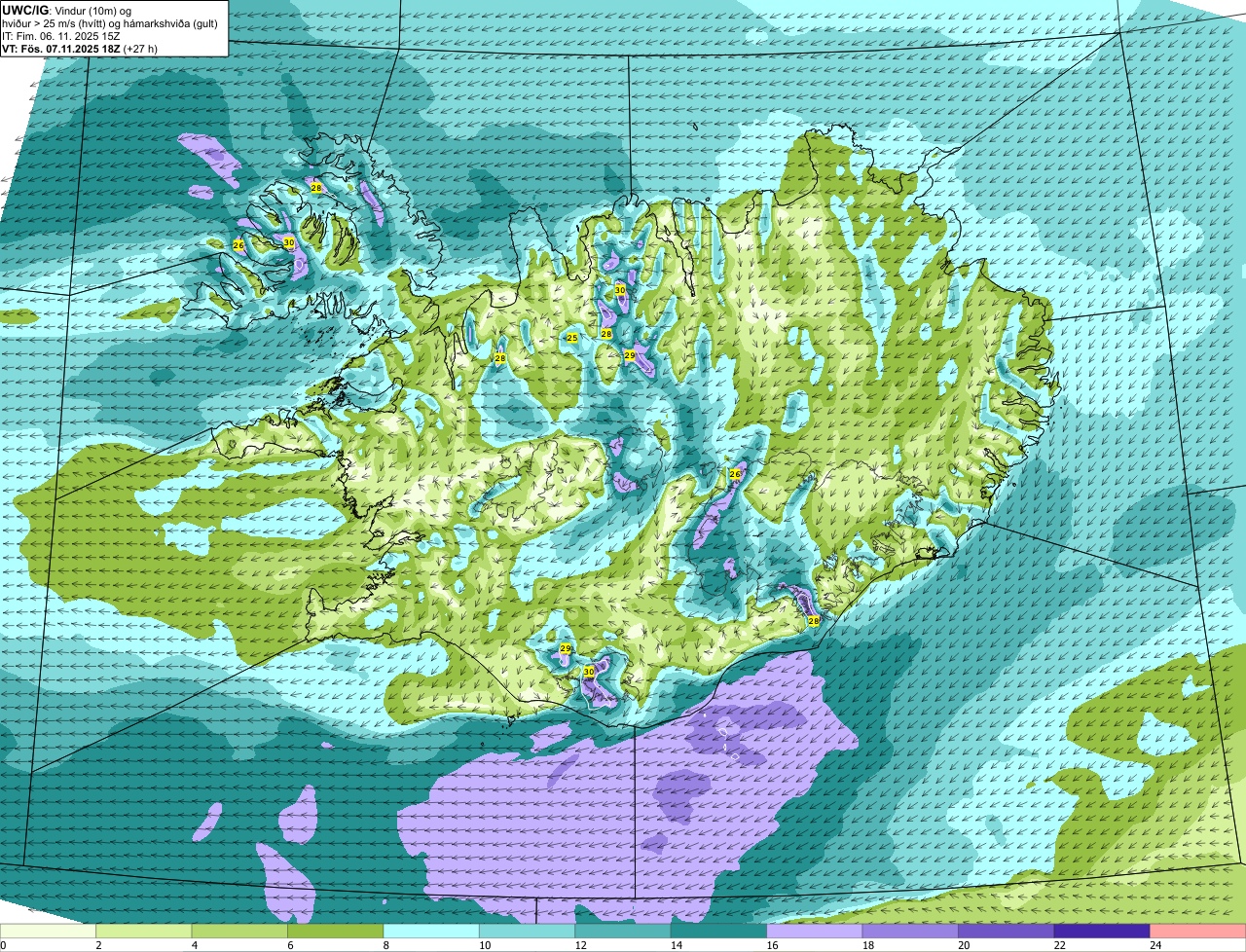The image size is (1246, 952).
Task: Click the legend scale label '4'
Action: [193, 944]
